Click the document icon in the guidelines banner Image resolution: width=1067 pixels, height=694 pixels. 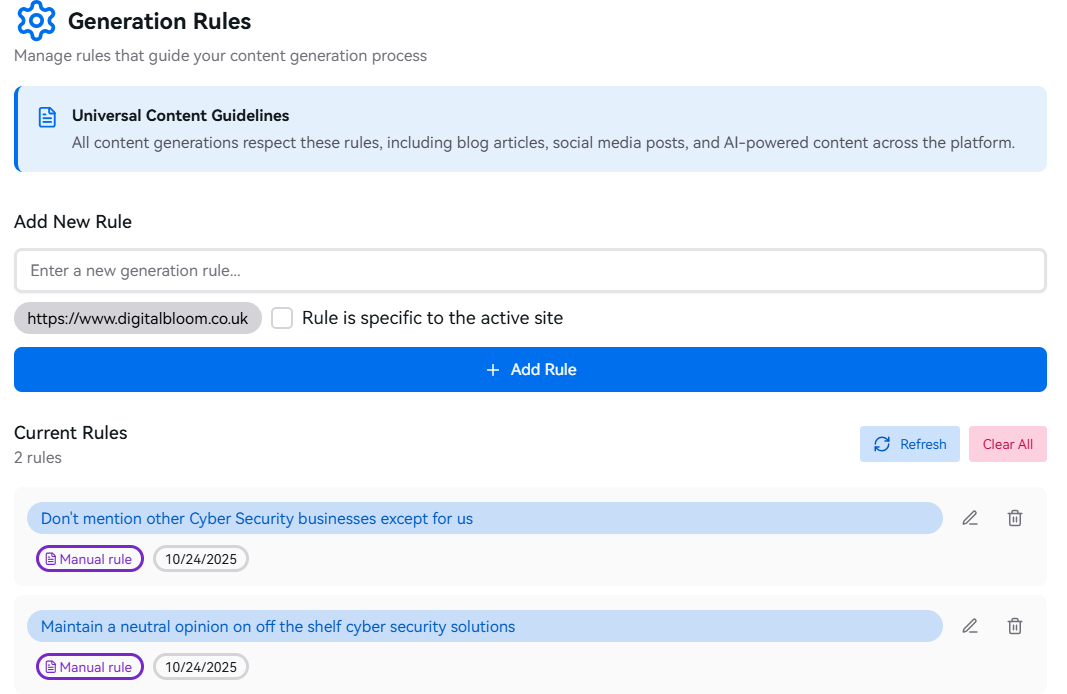point(47,118)
